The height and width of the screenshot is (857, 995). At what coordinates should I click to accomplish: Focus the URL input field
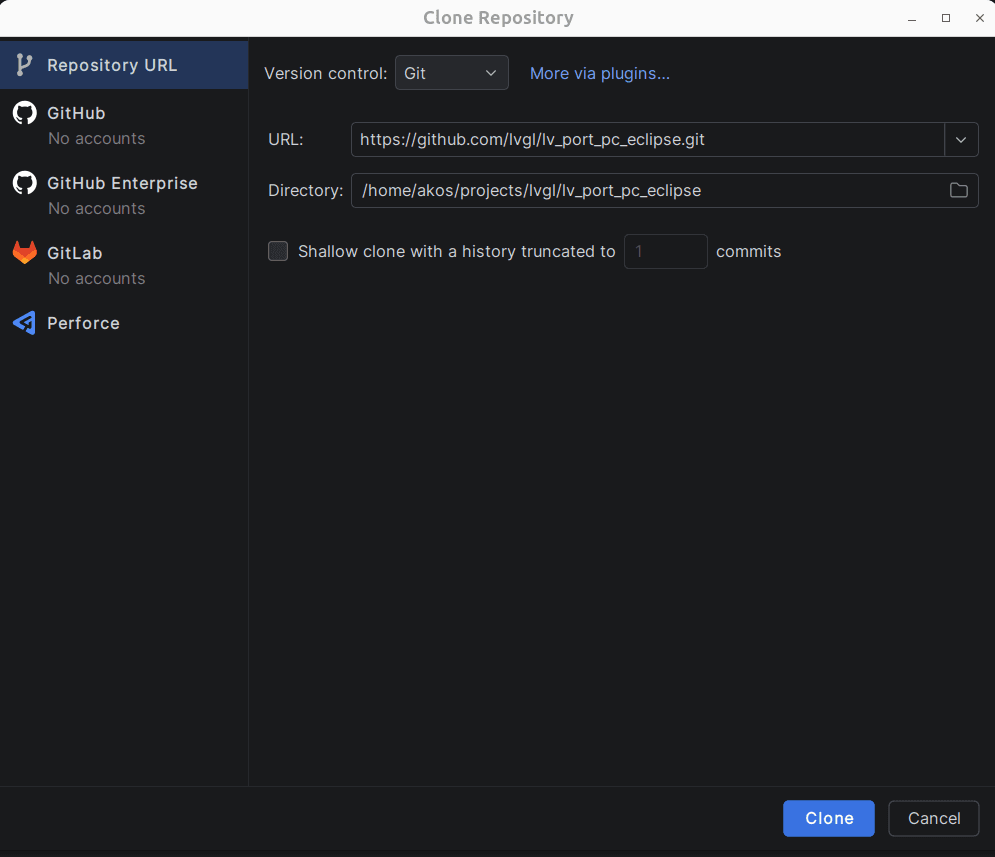tap(647, 140)
